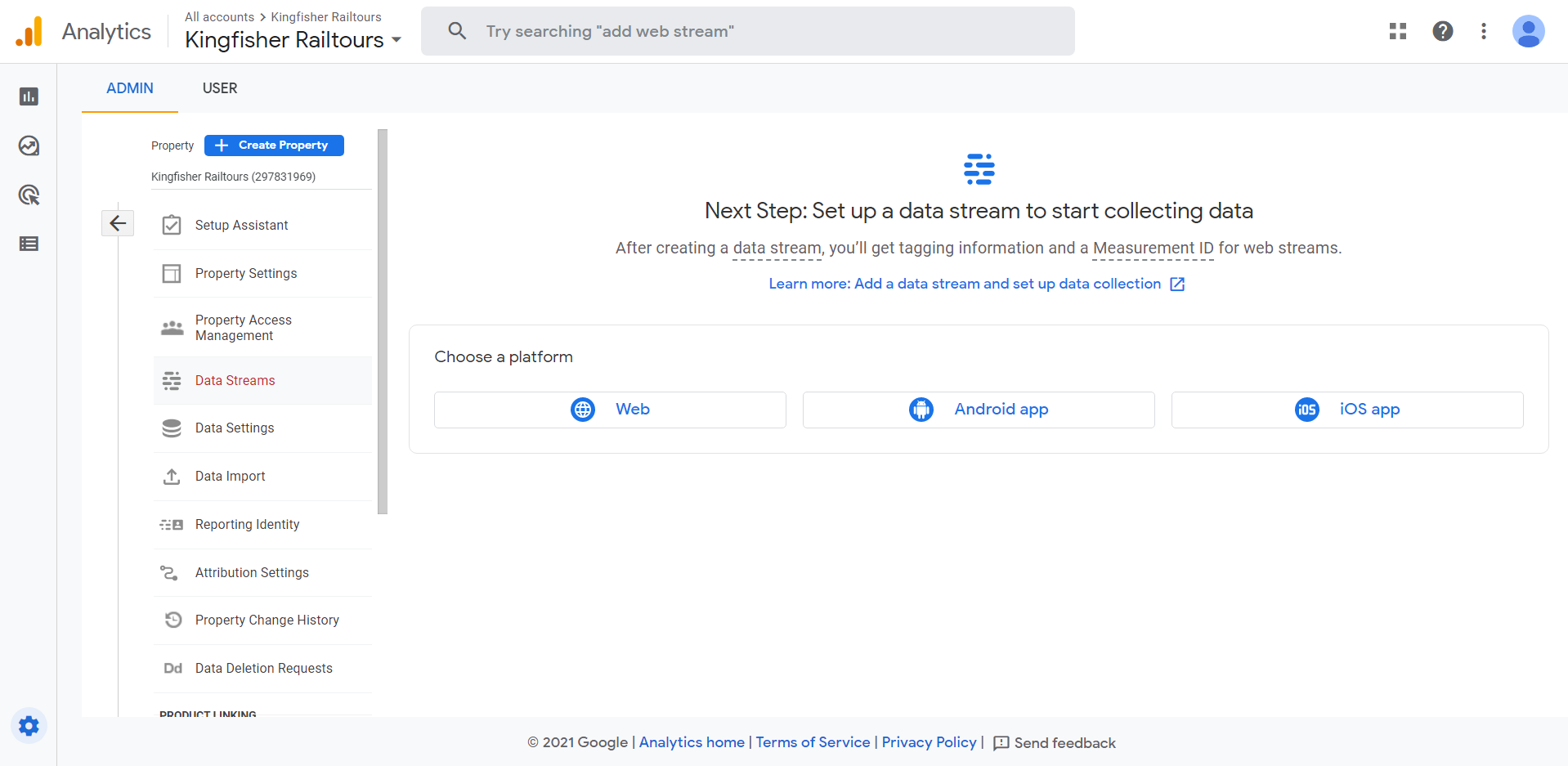
Task: Click the Kingfisher Railtours breadcrumb link
Action: pyautogui.click(x=326, y=16)
